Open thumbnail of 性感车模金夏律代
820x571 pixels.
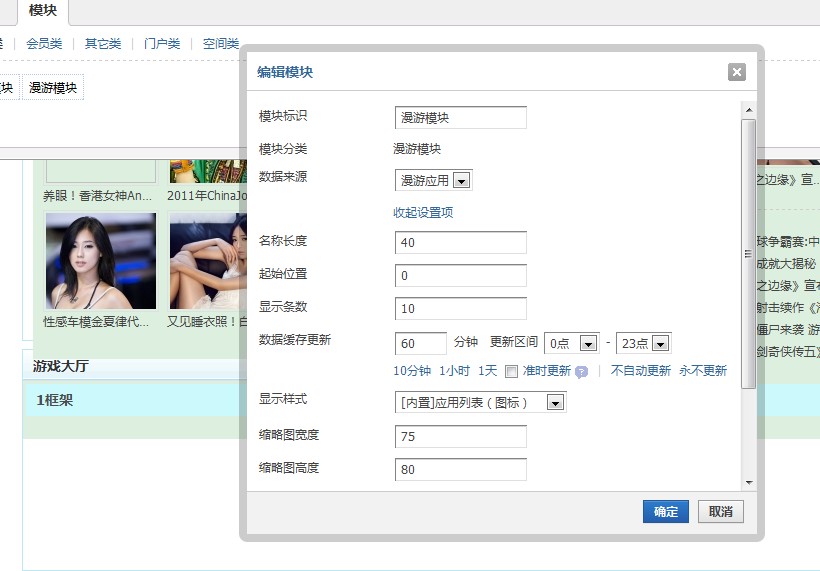(x=101, y=261)
